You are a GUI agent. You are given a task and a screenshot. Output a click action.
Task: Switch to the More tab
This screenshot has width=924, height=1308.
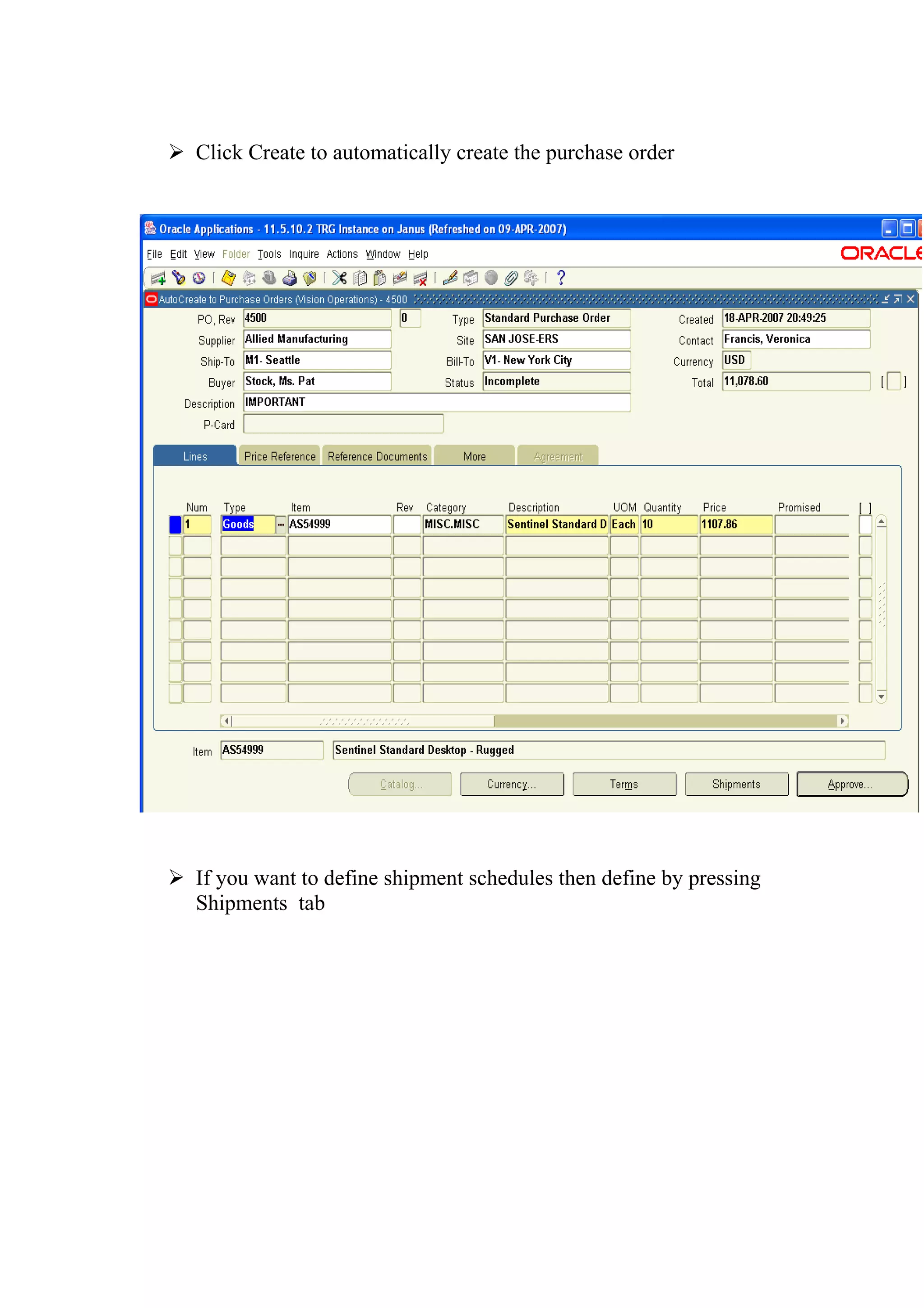474,456
